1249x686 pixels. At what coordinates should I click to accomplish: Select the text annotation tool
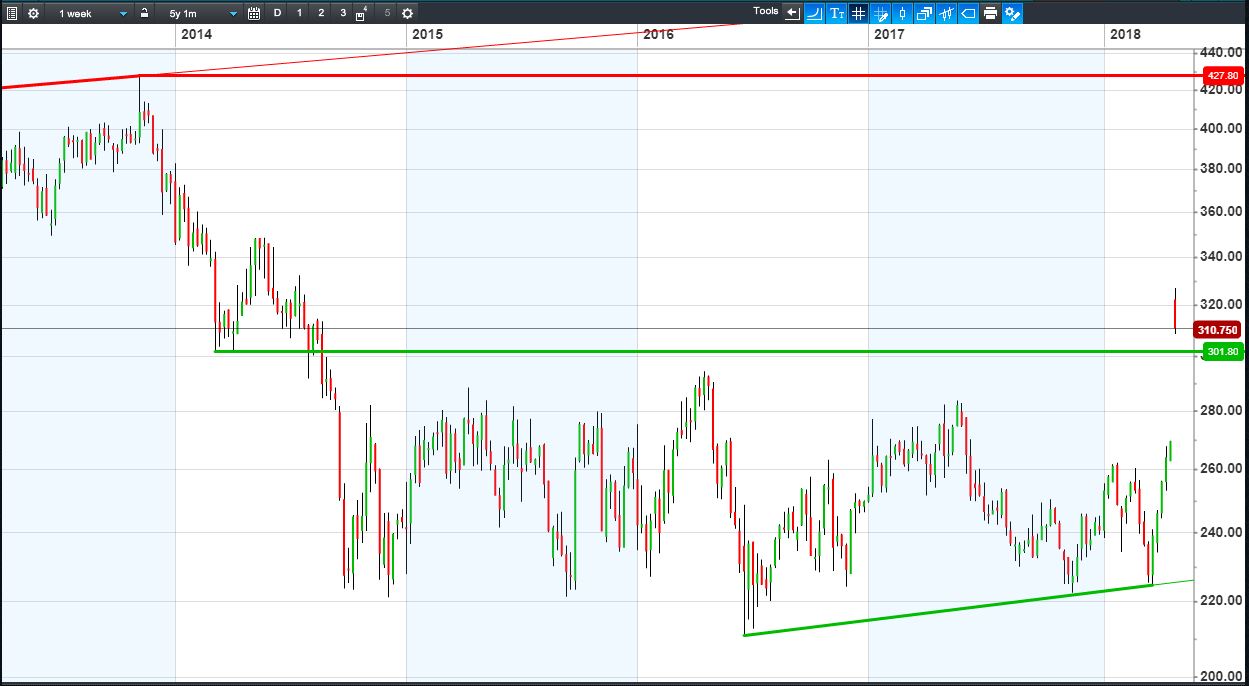coord(836,13)
